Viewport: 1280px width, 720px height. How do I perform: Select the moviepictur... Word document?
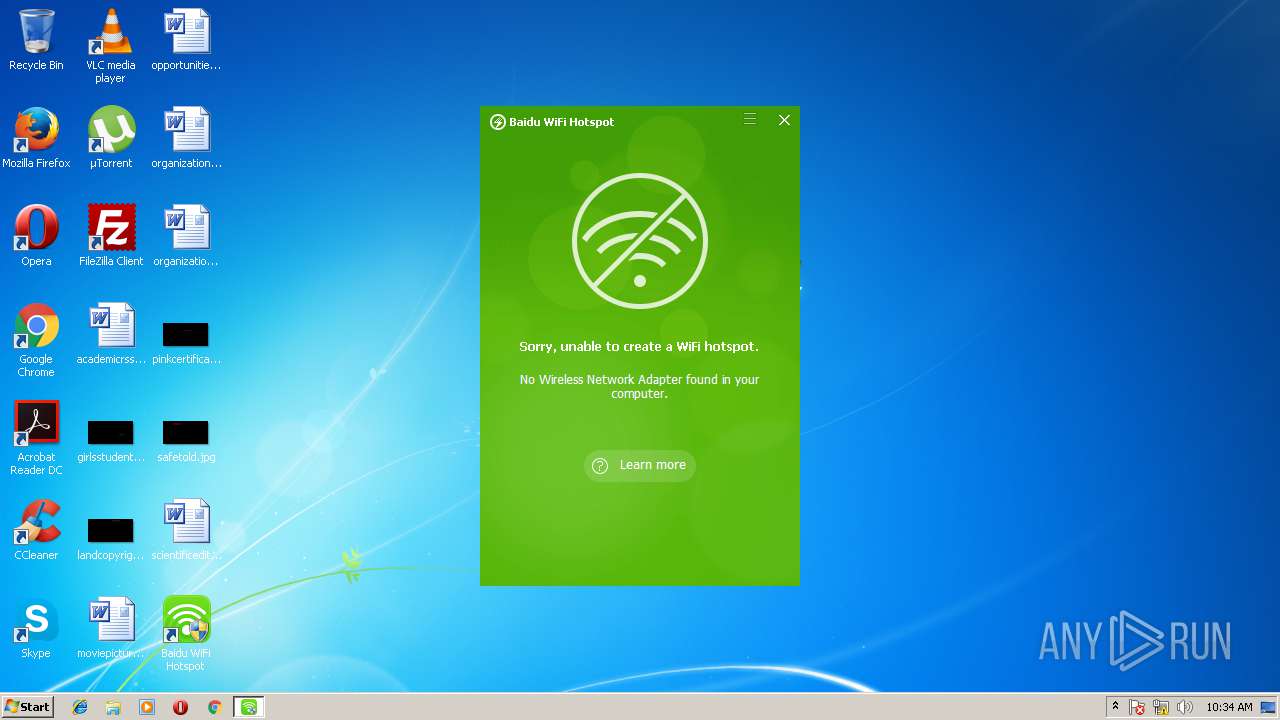(111, 628)
